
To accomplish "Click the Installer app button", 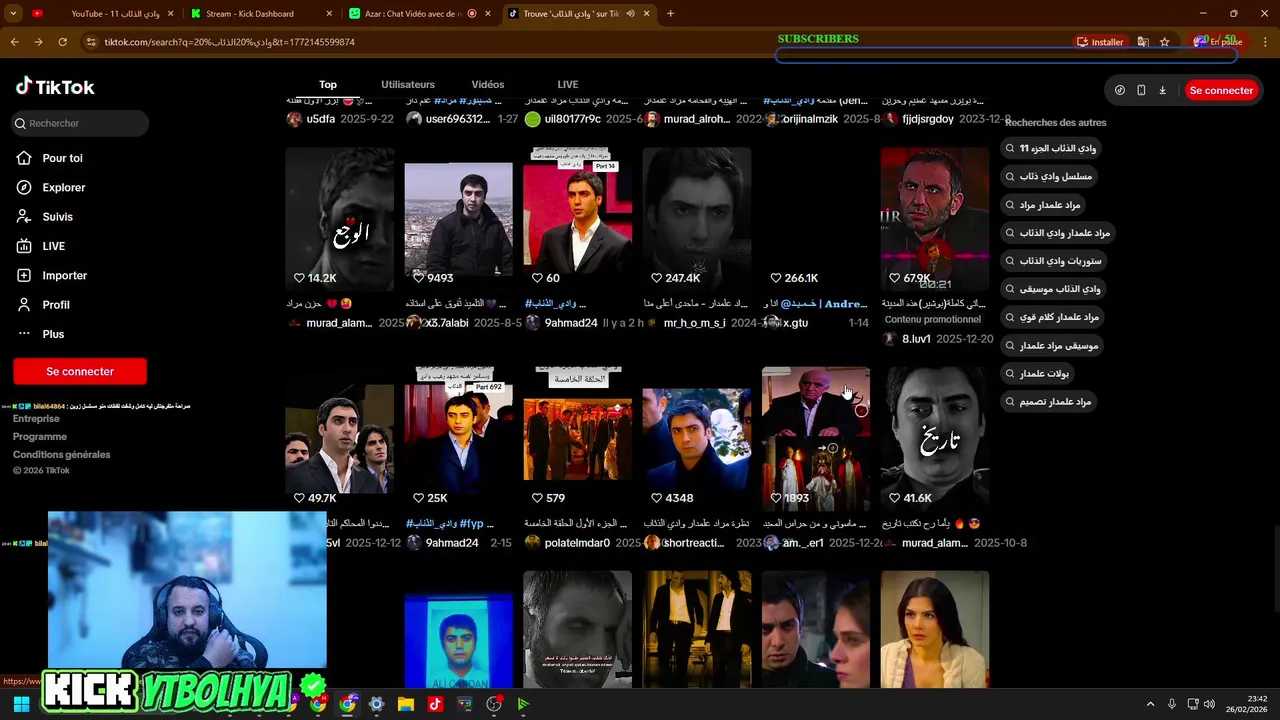I will [x=1100, y=42].
